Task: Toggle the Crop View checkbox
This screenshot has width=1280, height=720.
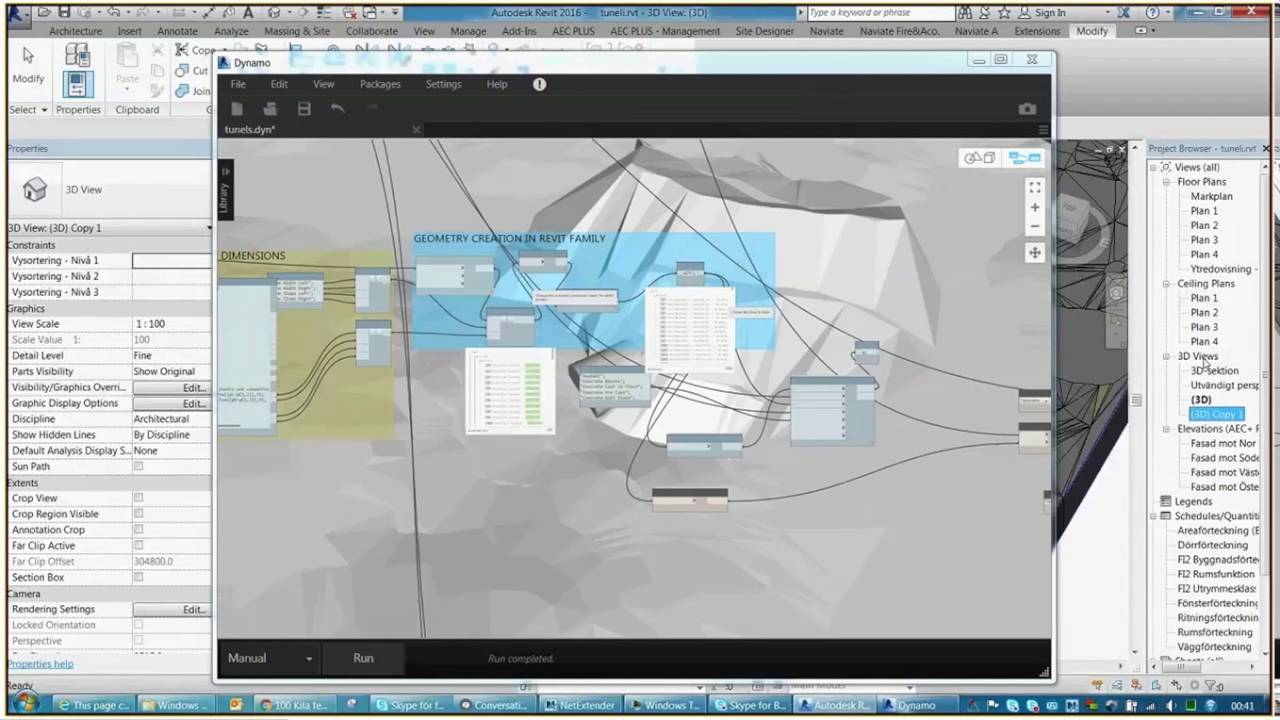Action: pyautogui.click(x=138, y=498)
